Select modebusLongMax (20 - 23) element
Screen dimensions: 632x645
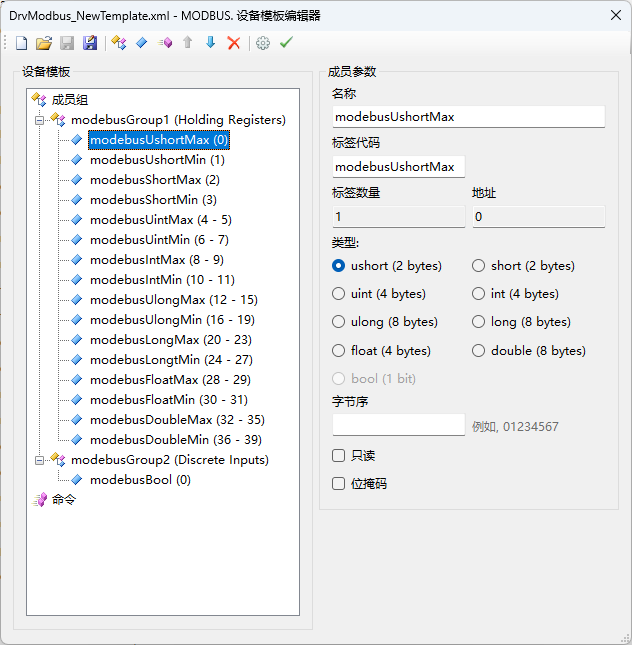pyautogui.click(x=171, y=340)
